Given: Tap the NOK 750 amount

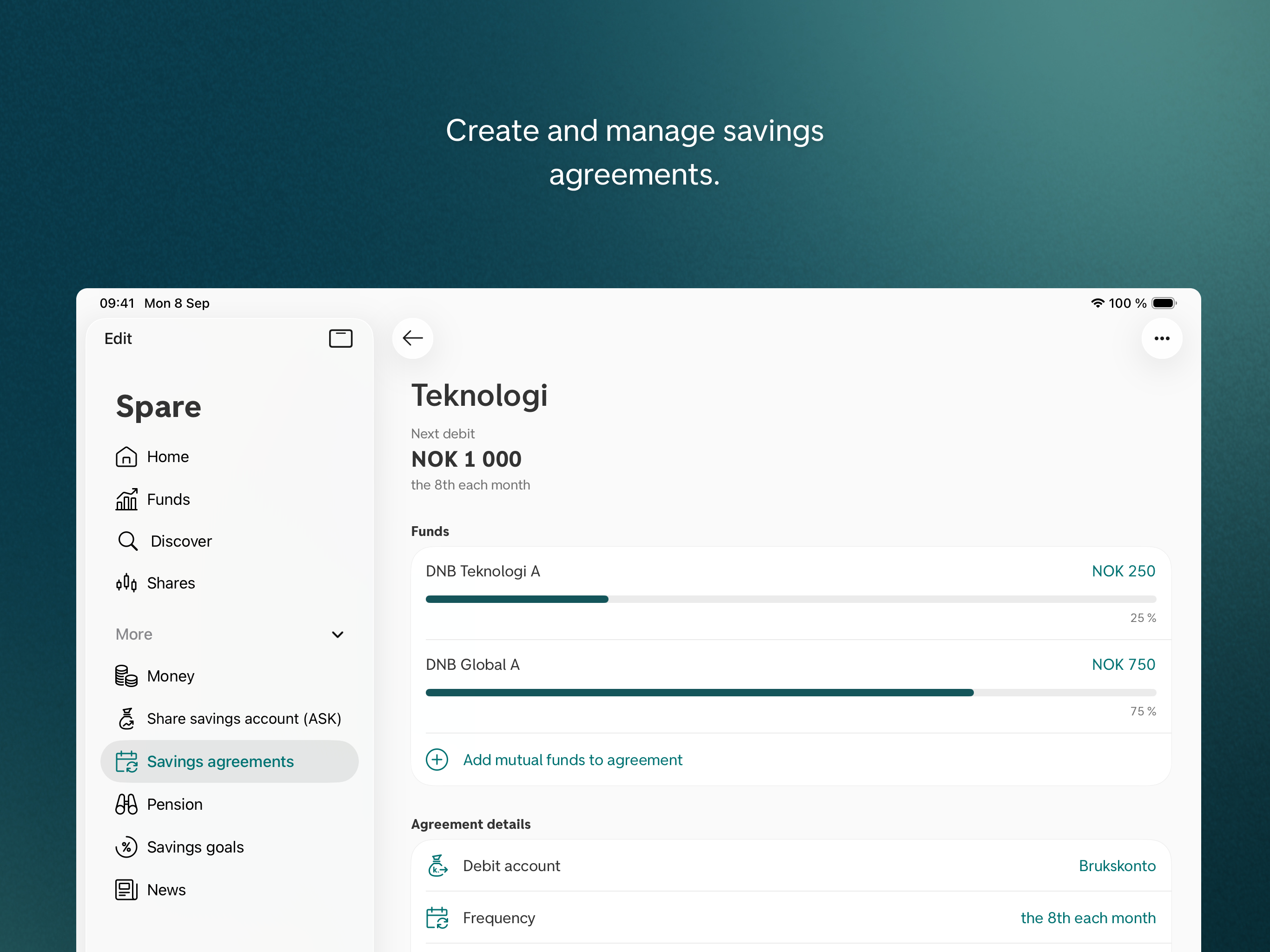Looking at the screenshot, I should [x=1123, y=664].
